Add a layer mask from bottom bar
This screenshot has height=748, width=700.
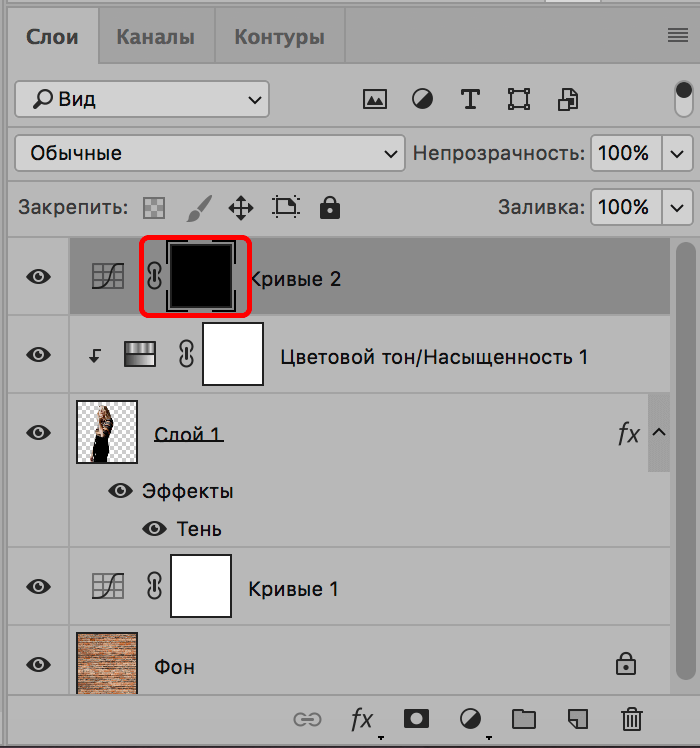[415, 718]
